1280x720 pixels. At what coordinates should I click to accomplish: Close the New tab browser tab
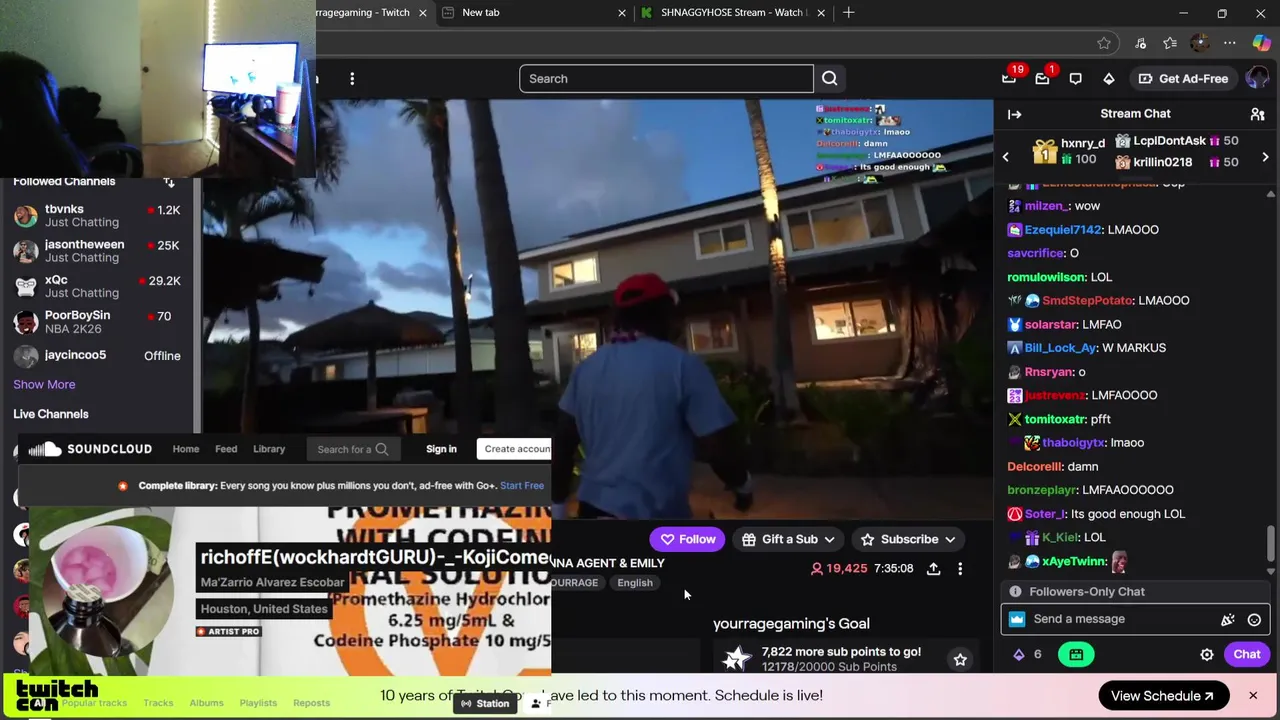coord(622,12)
